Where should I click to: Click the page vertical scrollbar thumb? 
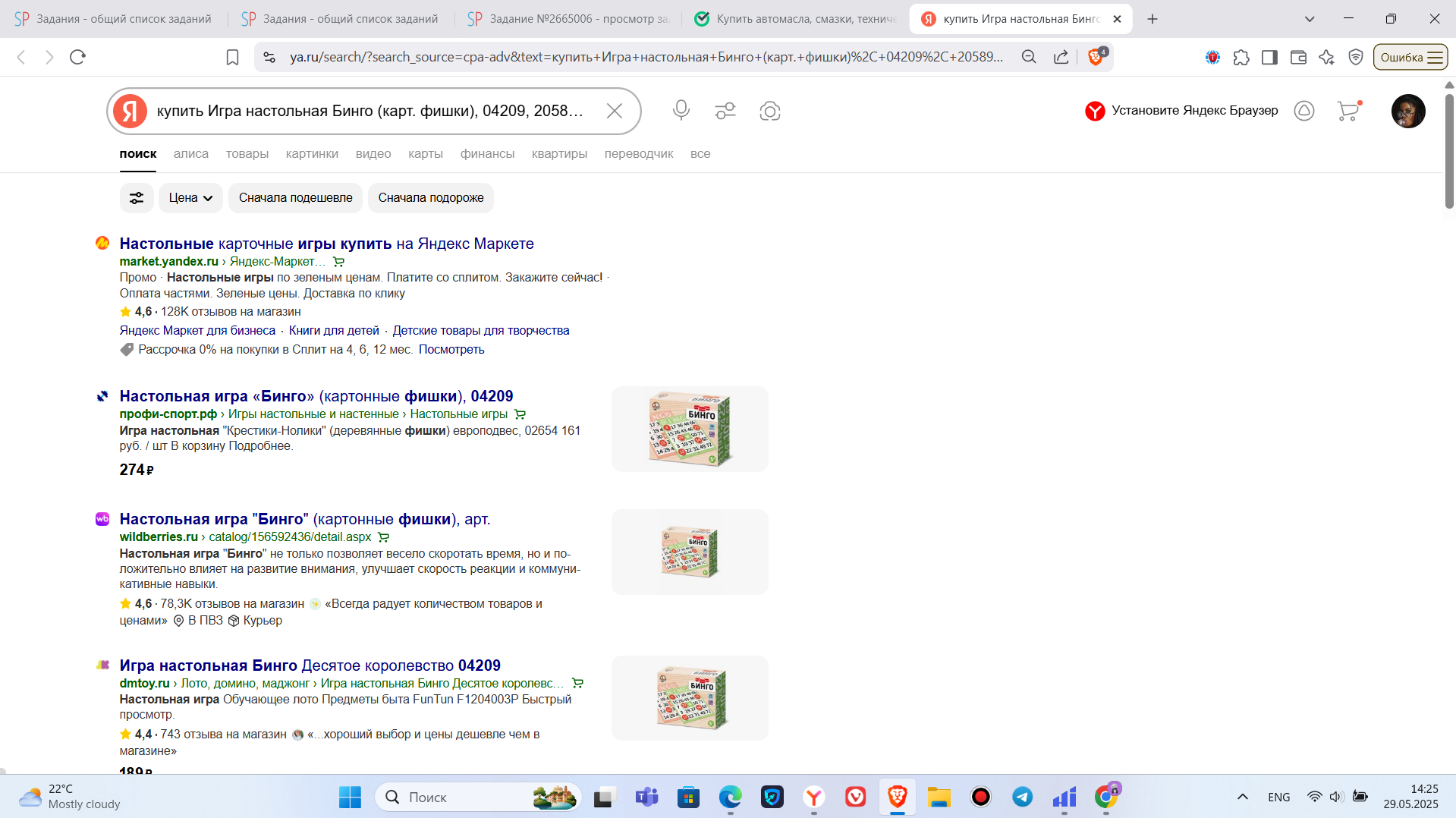1449,150
